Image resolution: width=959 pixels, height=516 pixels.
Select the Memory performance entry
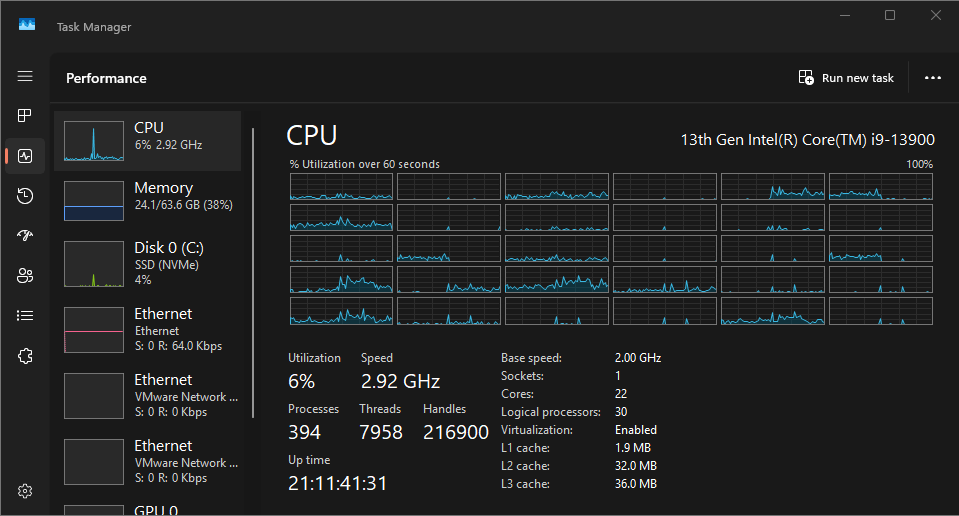(x=147, y=201)
